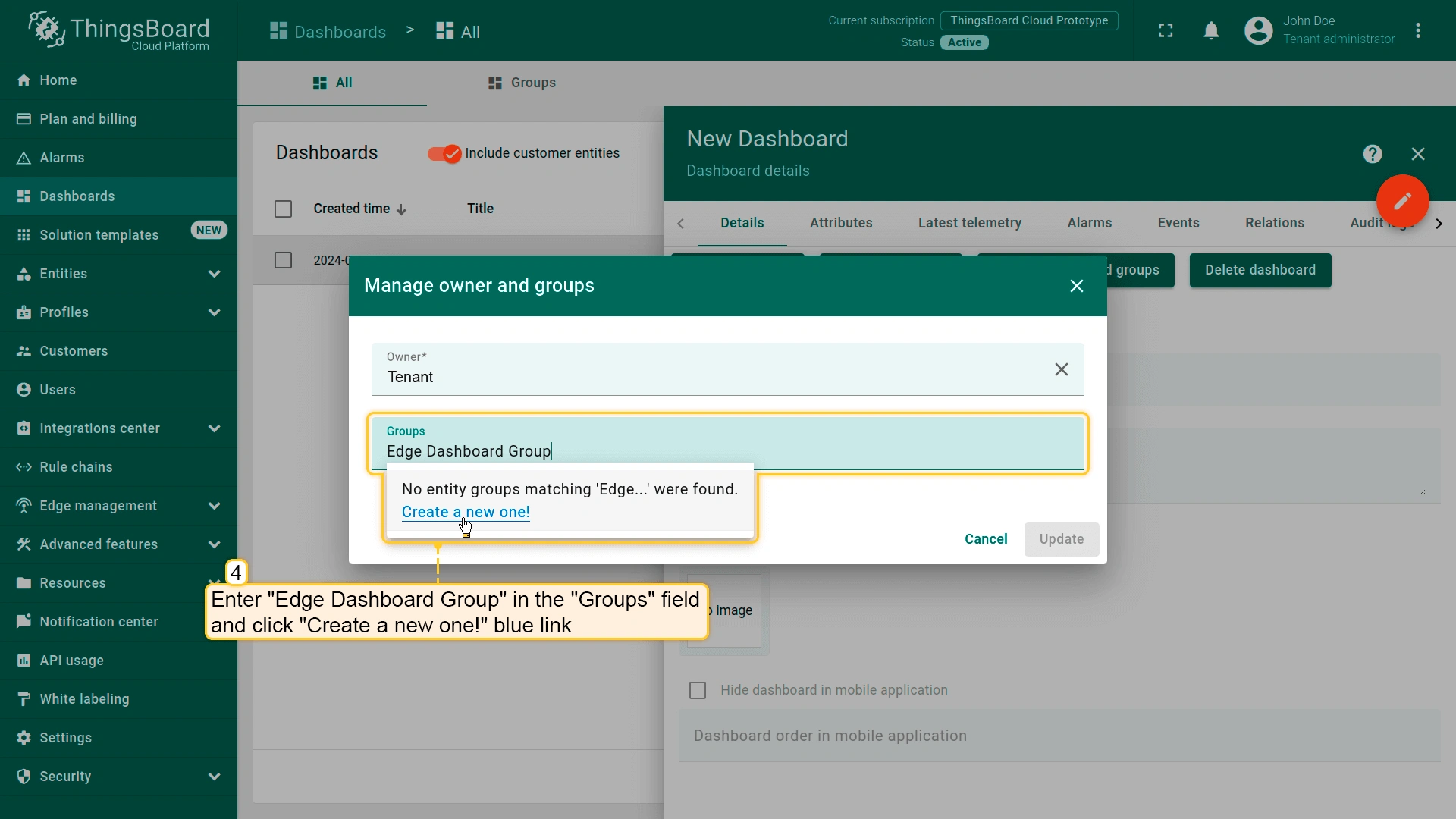
Task: Click the Create a new one! link
Action: [466, 512]
